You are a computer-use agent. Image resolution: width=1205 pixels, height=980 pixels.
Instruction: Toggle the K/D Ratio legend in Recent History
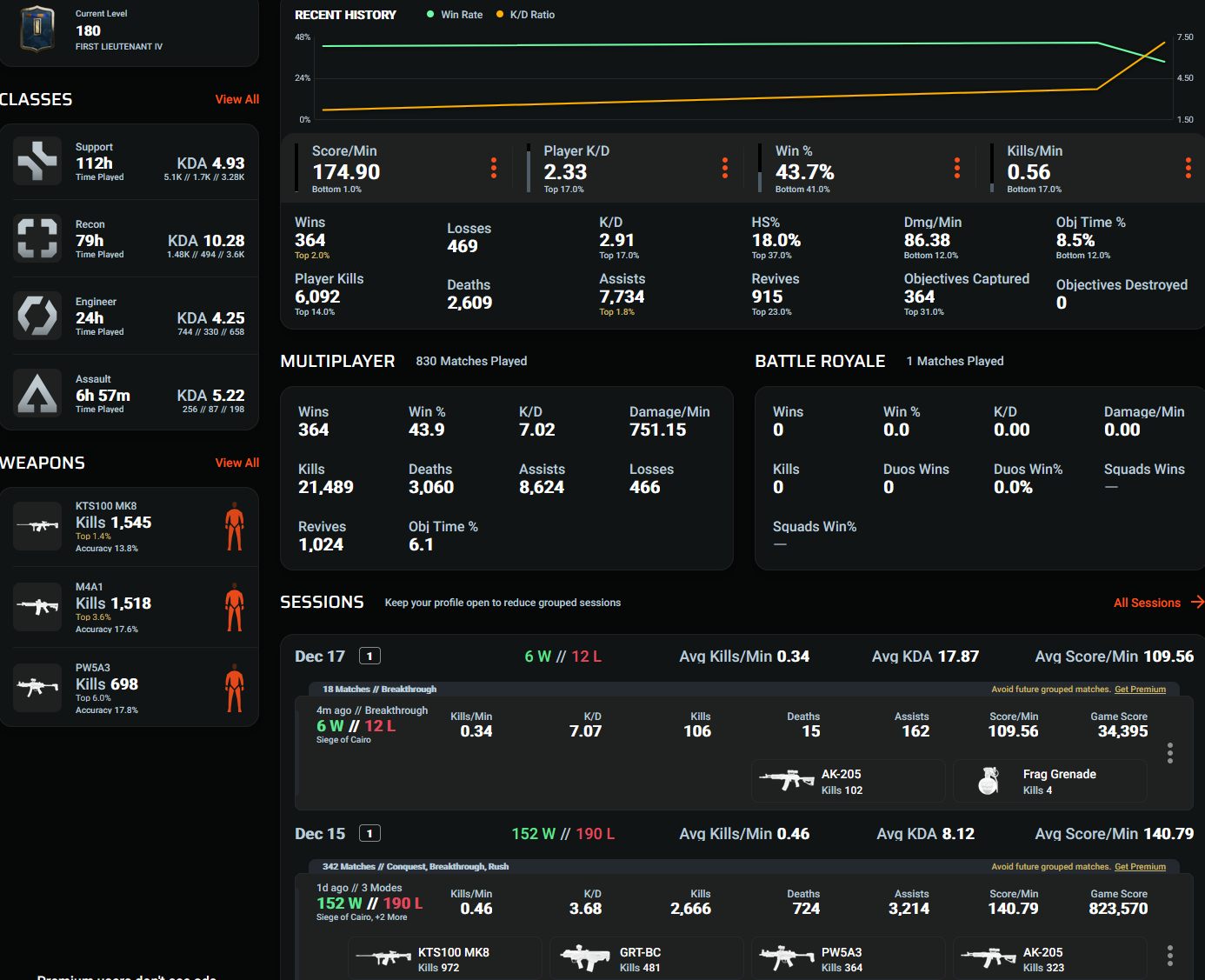click(x=525, y=15)
